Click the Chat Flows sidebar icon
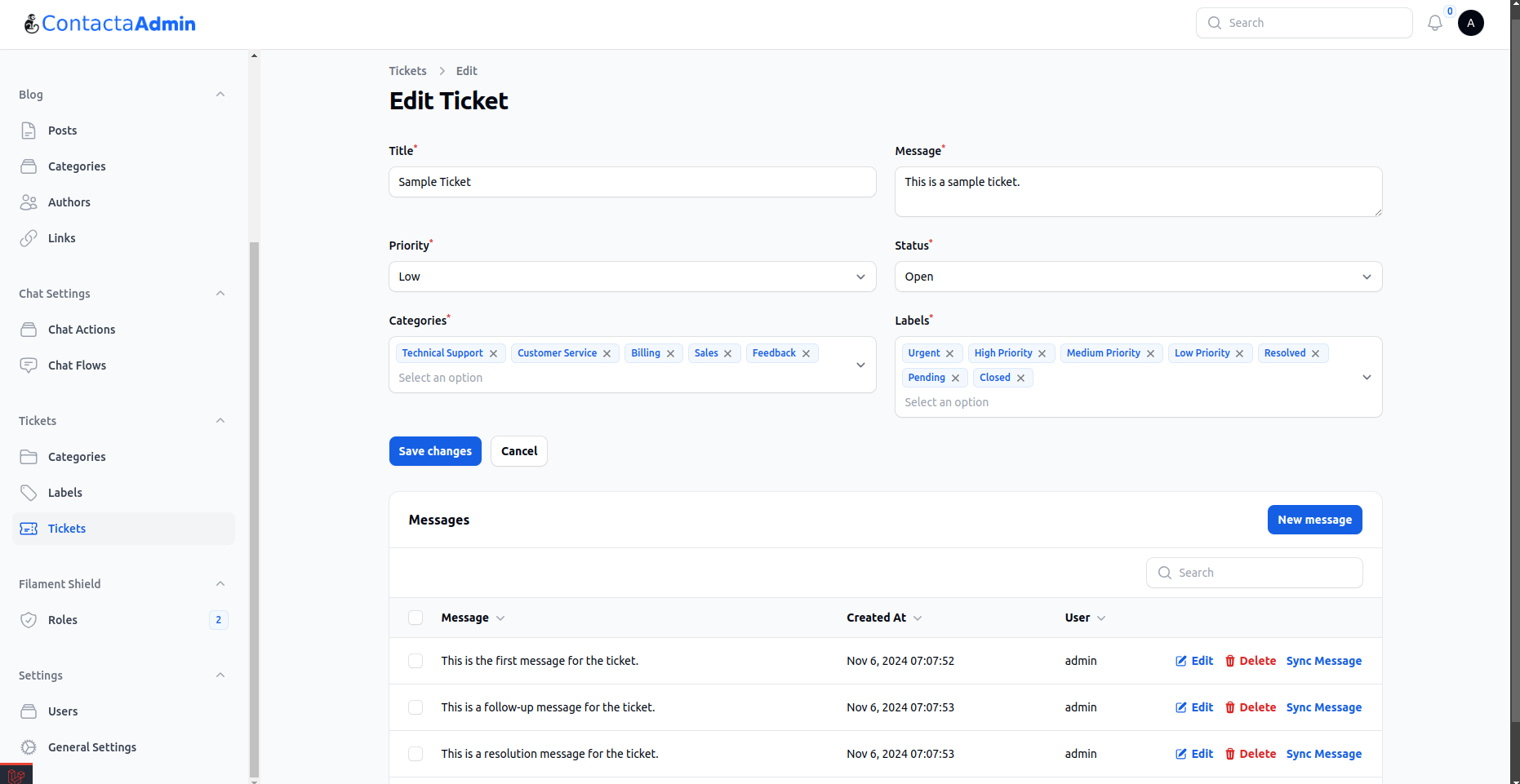The height and width of the screenshot is (784, 1520). coord(29,365)
